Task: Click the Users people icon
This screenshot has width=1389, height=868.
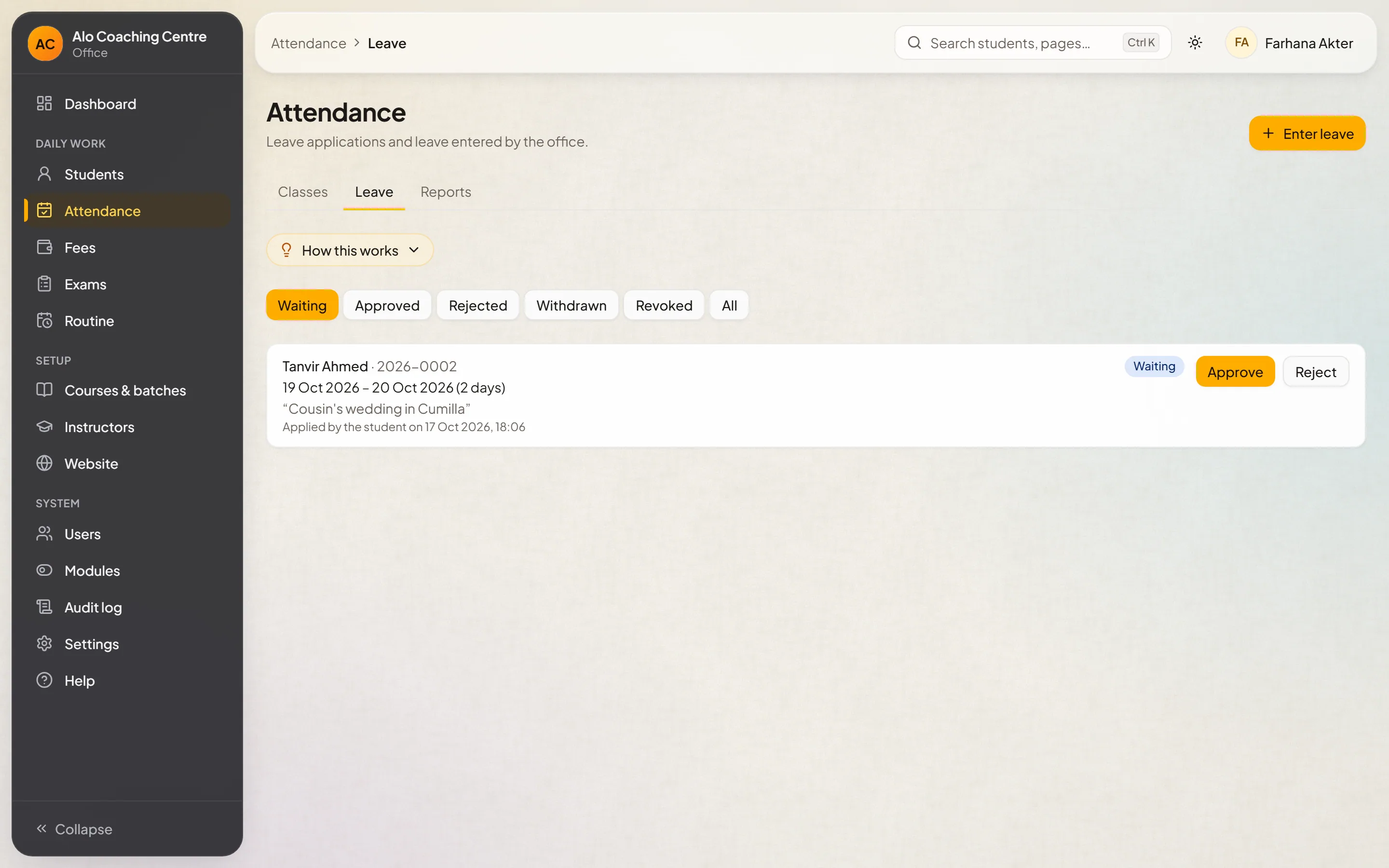Action: pos(44,534)
